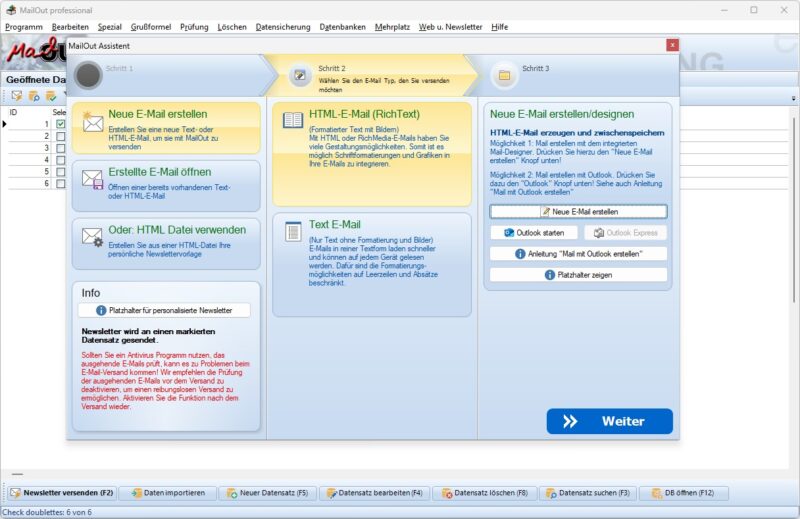Check the checkbox for record ID 2

61,136
